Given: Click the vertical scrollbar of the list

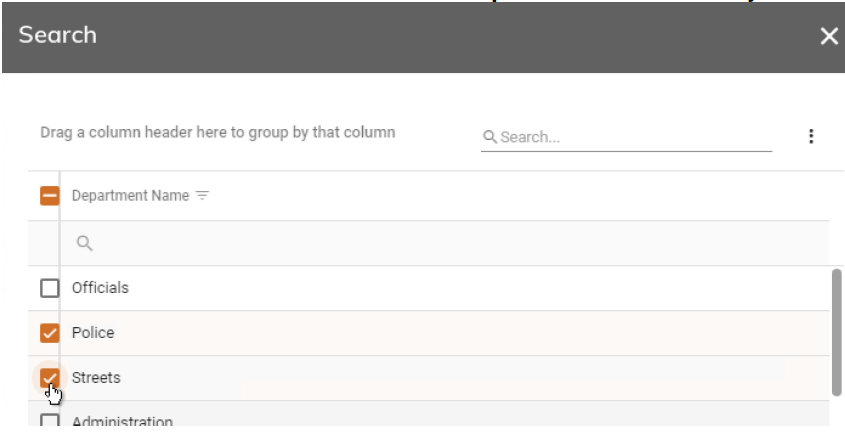Looking at the screenshot, I should (x=836, y=330).
